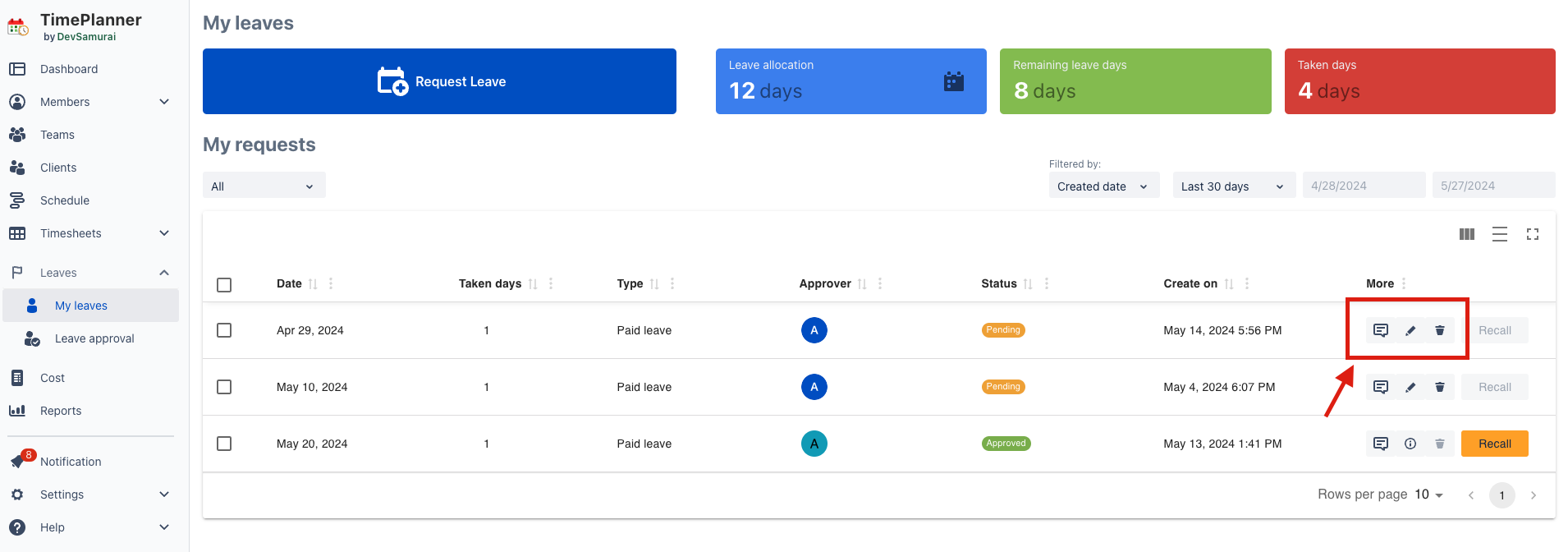Click the 5/27/2024 end date field
The height and width of the screenshot is (552, 1568).
(x=1493, y=186)
